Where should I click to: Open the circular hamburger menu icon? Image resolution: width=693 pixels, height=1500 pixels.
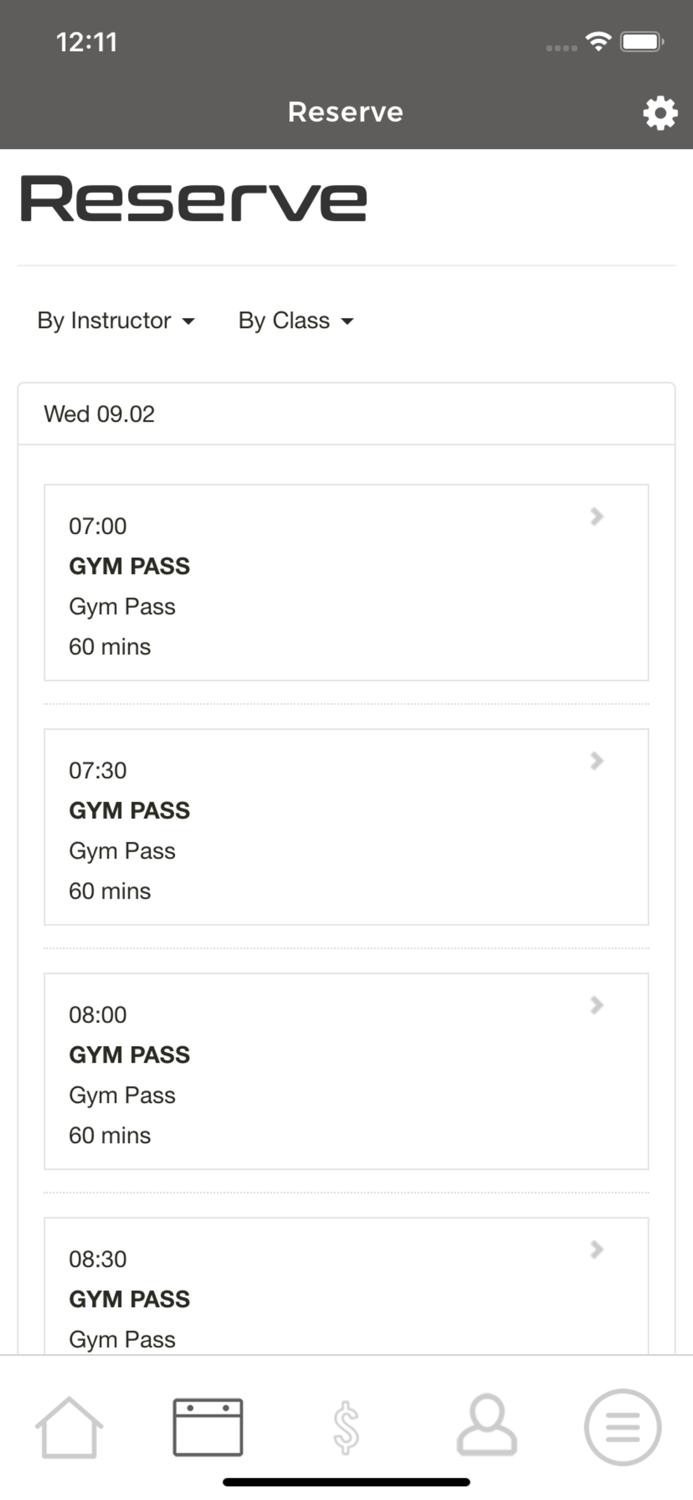coord(622,1427)
